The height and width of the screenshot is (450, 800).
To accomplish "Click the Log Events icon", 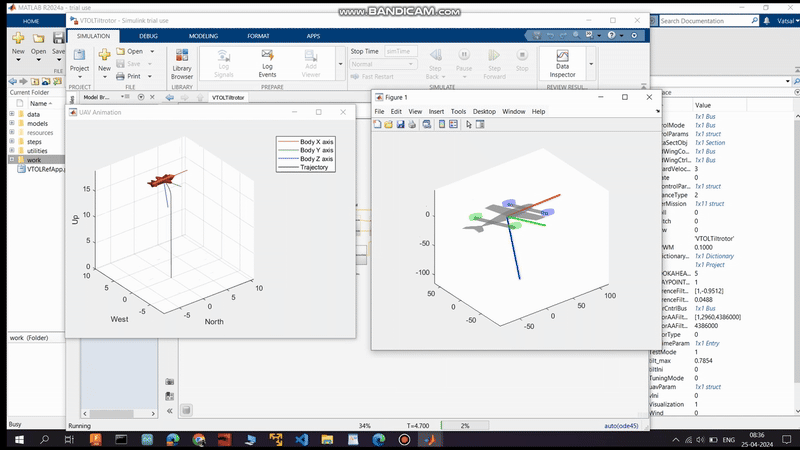I will 267,62.
